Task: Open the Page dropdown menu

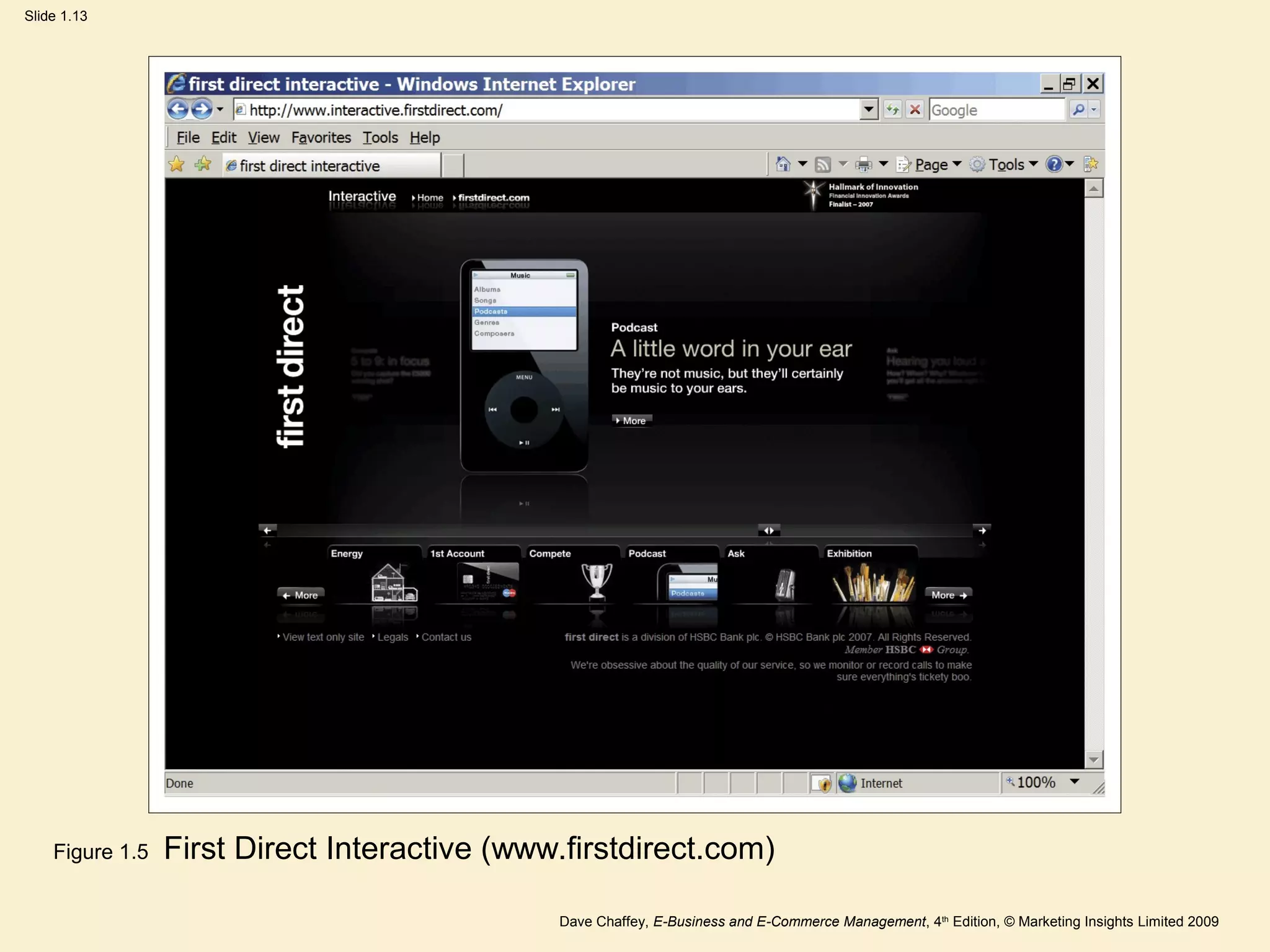Action: pyautogui.click(x=936, y=164)
